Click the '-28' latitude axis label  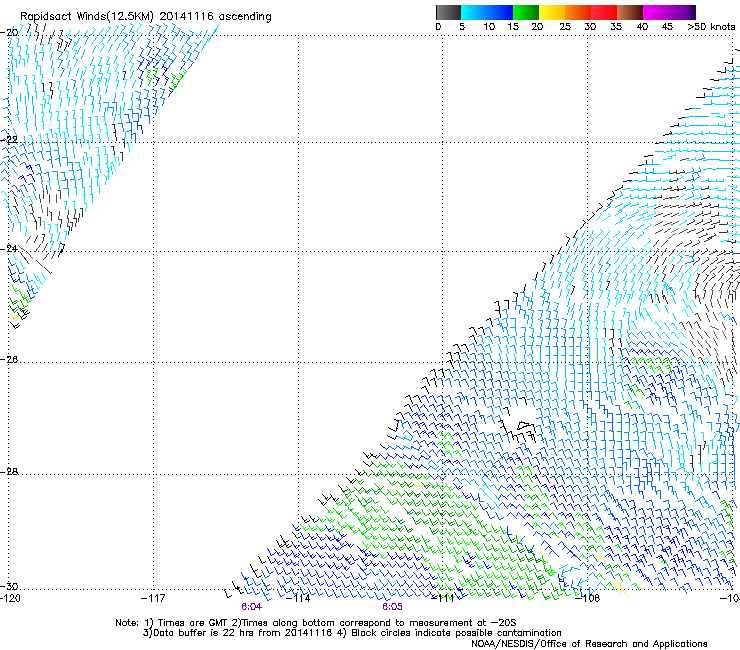tap(9, 472)
